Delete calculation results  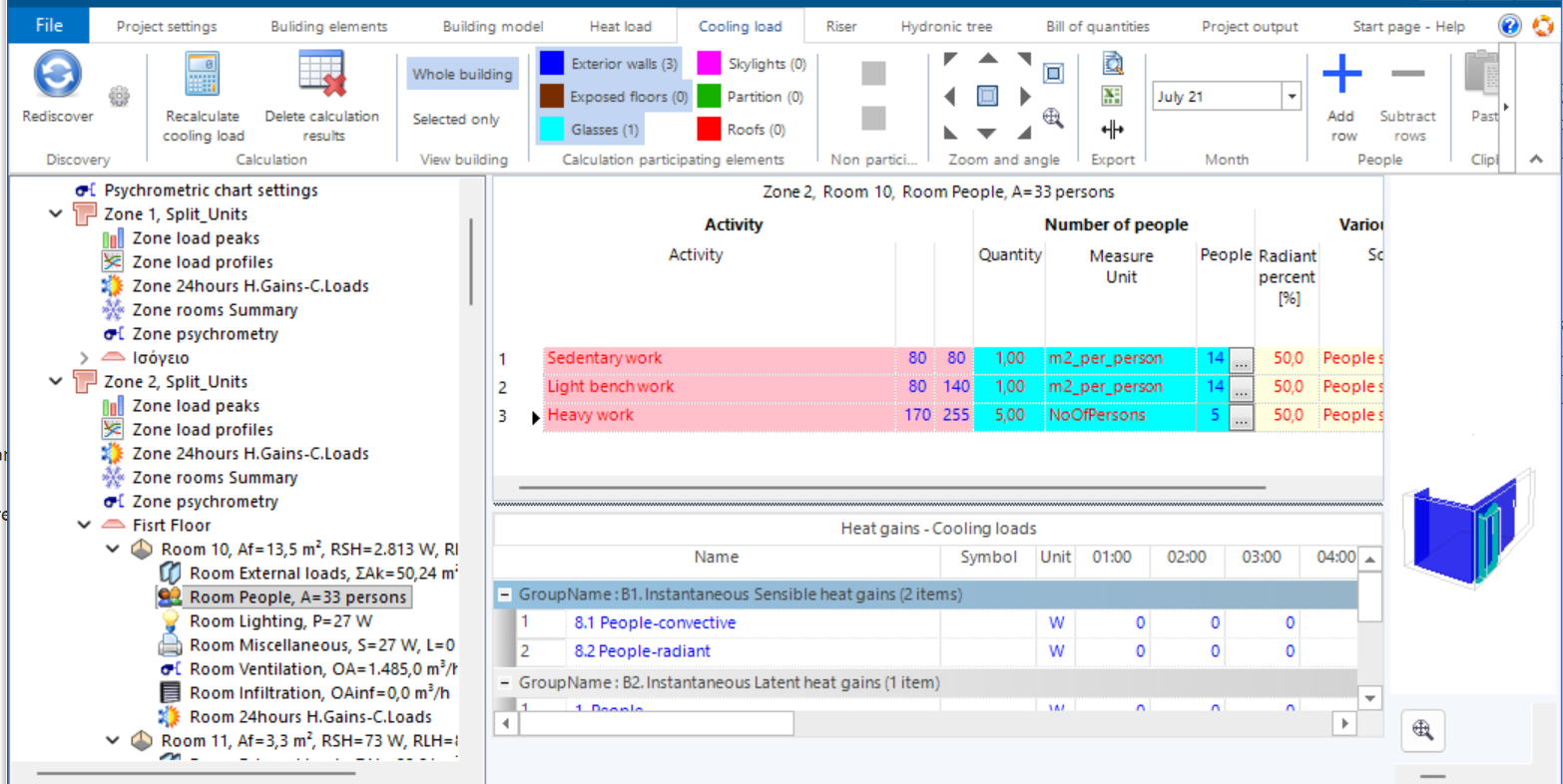point(321,75)
